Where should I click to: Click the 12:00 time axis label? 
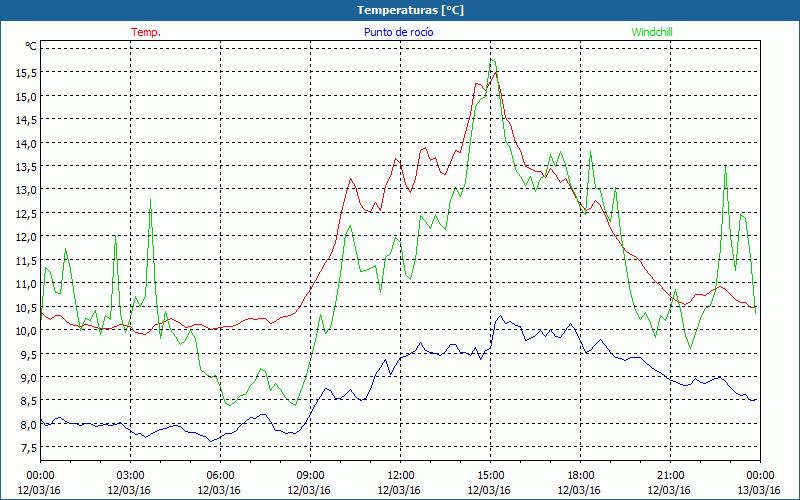(400, 476)
